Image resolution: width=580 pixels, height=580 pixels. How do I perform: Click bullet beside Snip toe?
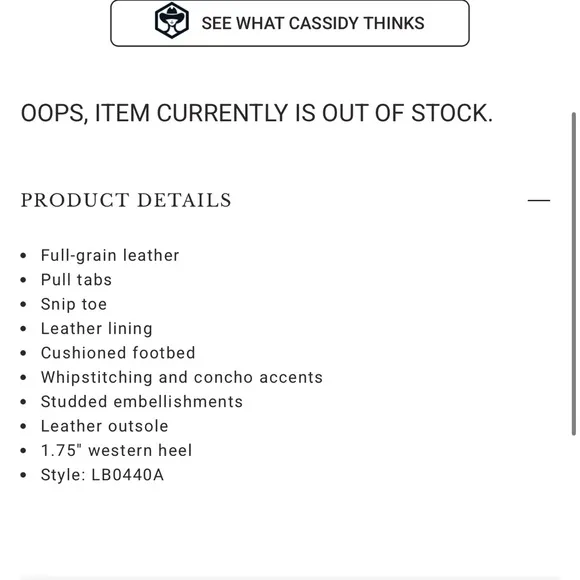coord(23,304)
